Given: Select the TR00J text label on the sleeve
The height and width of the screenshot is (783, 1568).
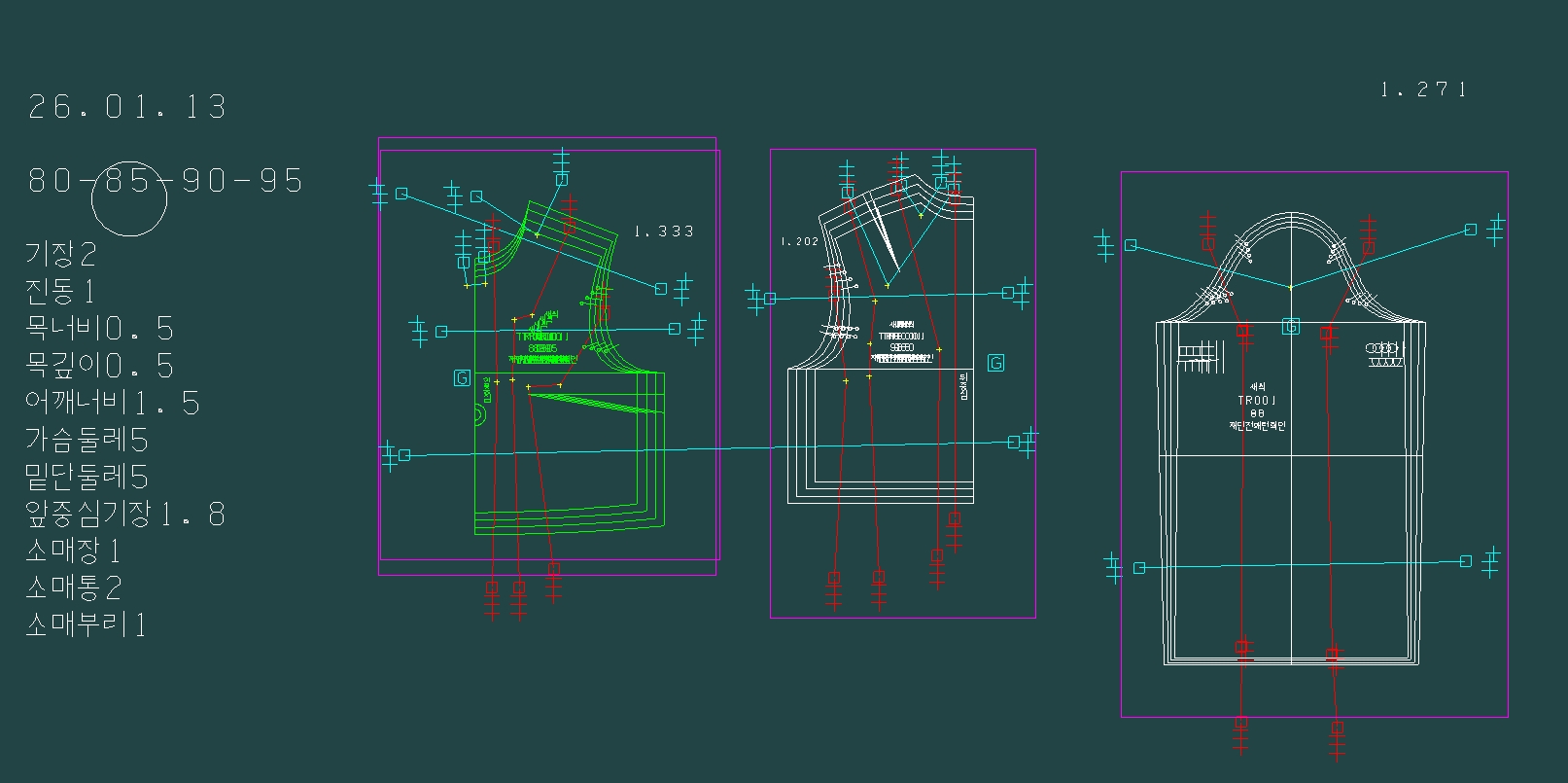Looking at the screenshot, I should click(1256, 401).
